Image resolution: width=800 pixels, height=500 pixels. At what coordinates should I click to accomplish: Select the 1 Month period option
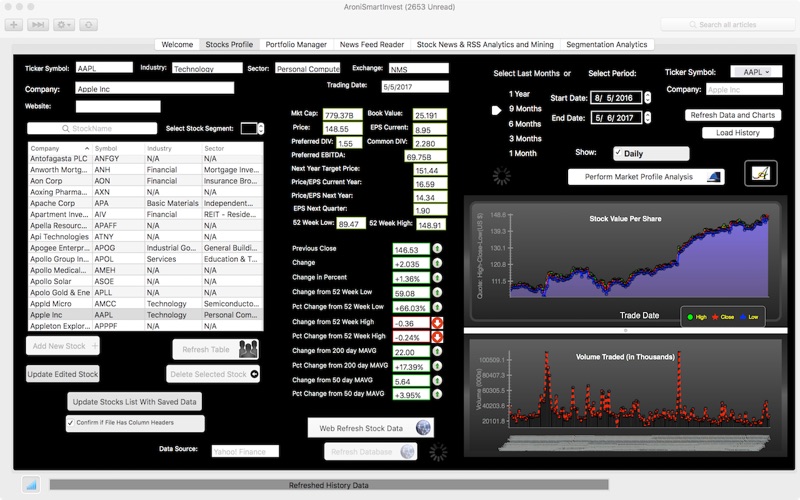click(522, 153)
